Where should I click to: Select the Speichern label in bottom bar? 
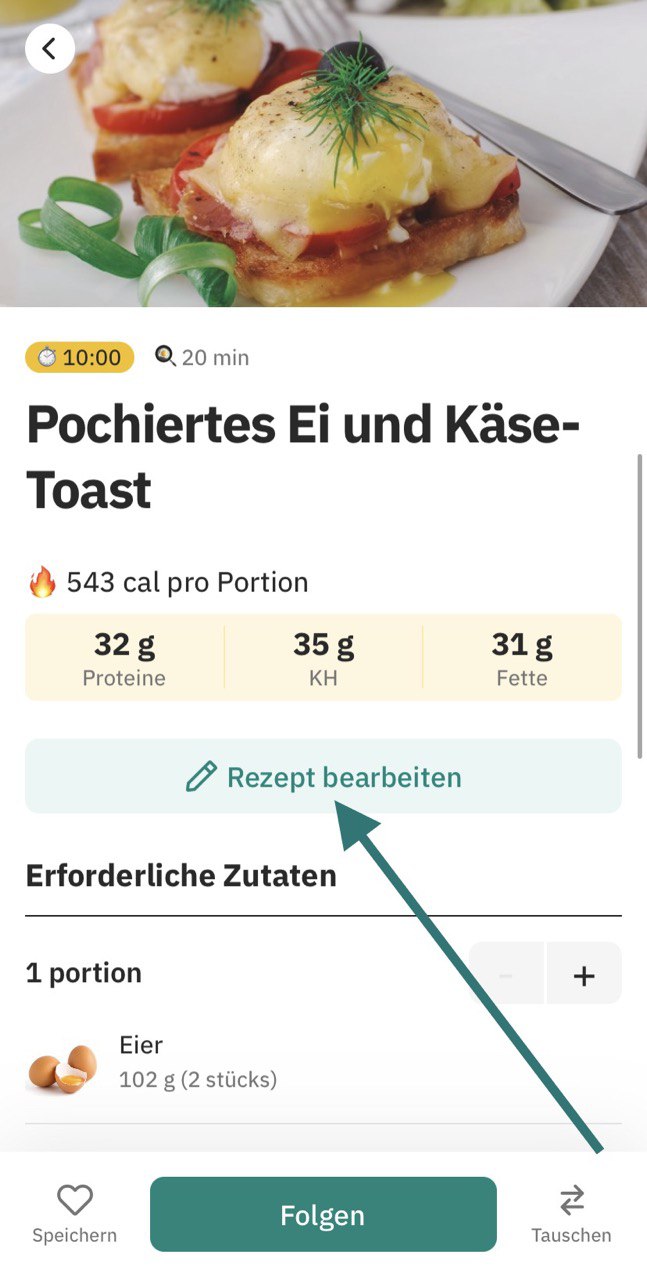[74, 1235]
